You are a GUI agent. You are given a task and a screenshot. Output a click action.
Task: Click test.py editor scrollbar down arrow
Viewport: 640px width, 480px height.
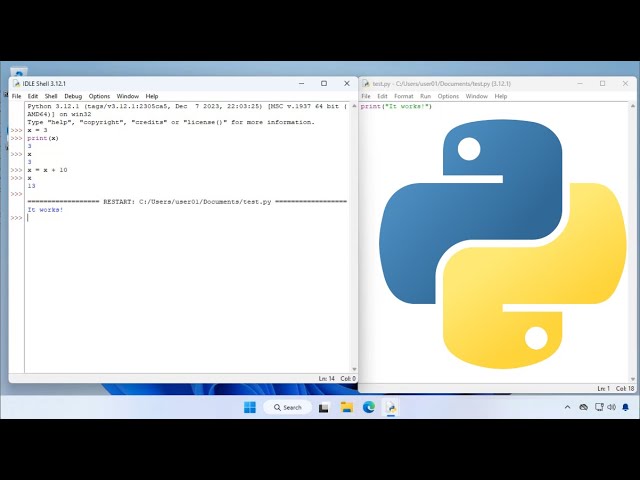(x=633, y=379)
